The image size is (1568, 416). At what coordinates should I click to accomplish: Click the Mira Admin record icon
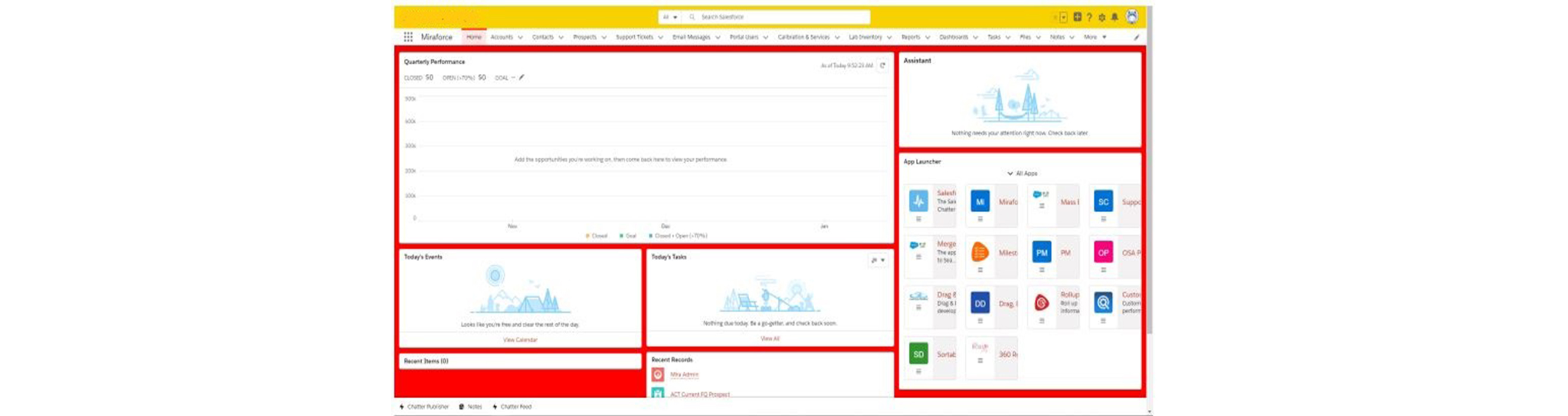(657, 375)
